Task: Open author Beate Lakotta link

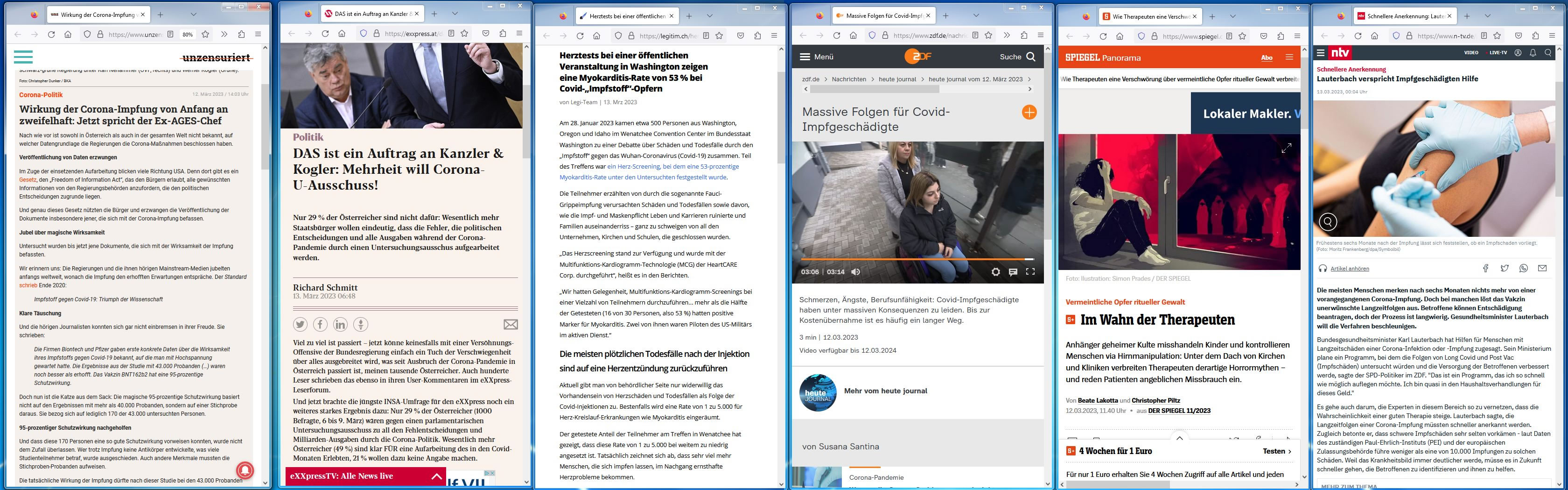Action: 1098,400
